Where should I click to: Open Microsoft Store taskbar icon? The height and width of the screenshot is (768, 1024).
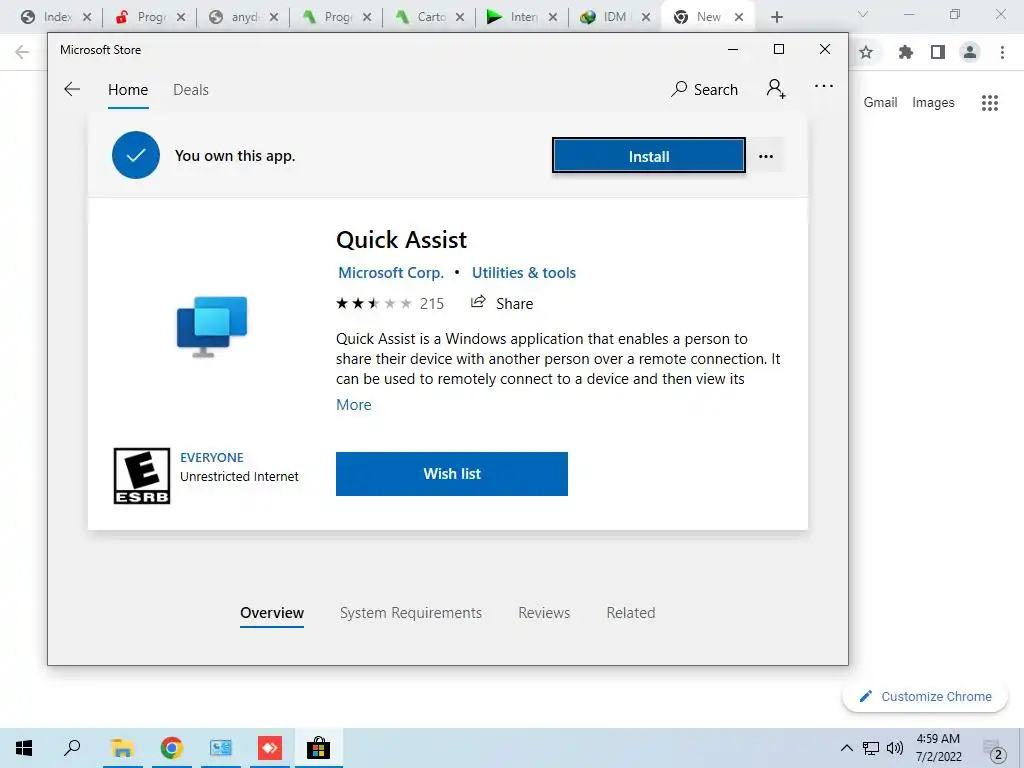coord(319,748)
